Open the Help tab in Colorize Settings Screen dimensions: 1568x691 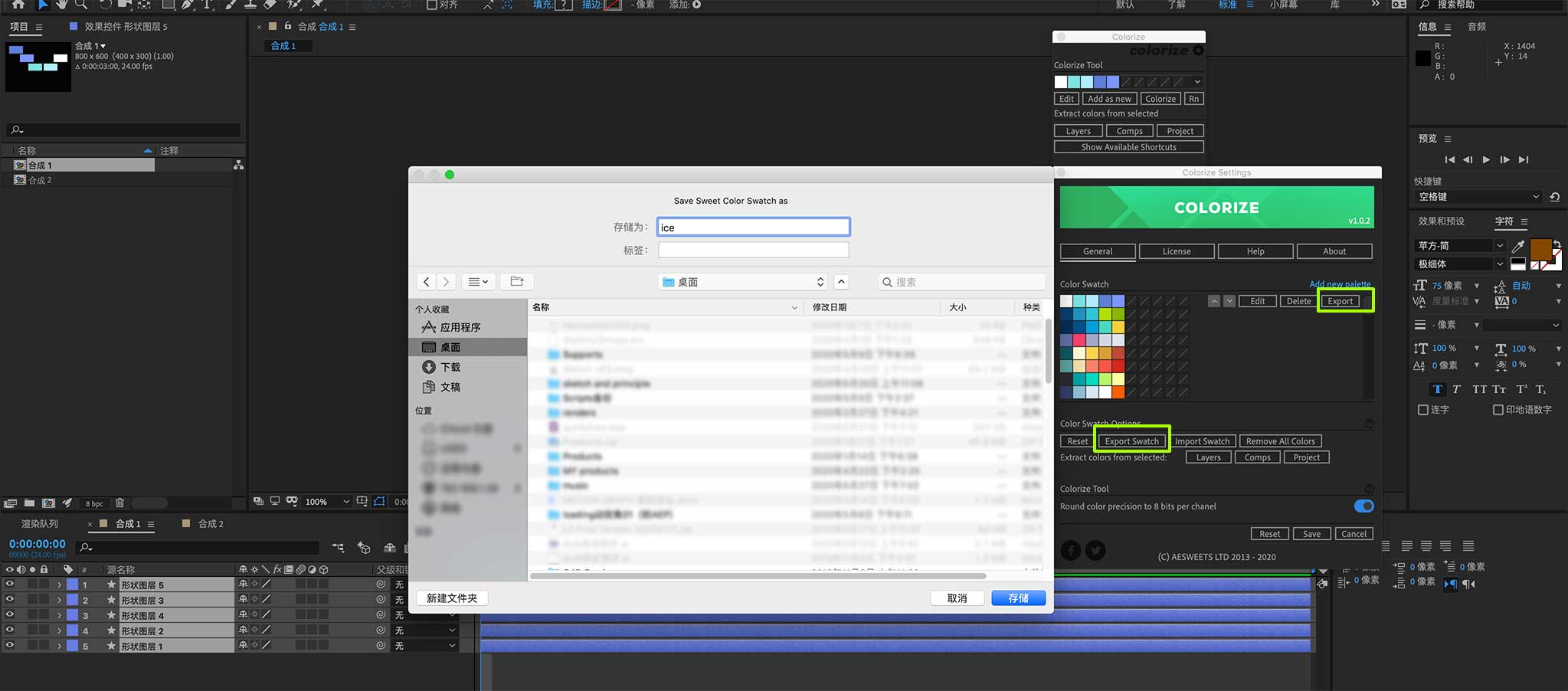(1255, 251)
